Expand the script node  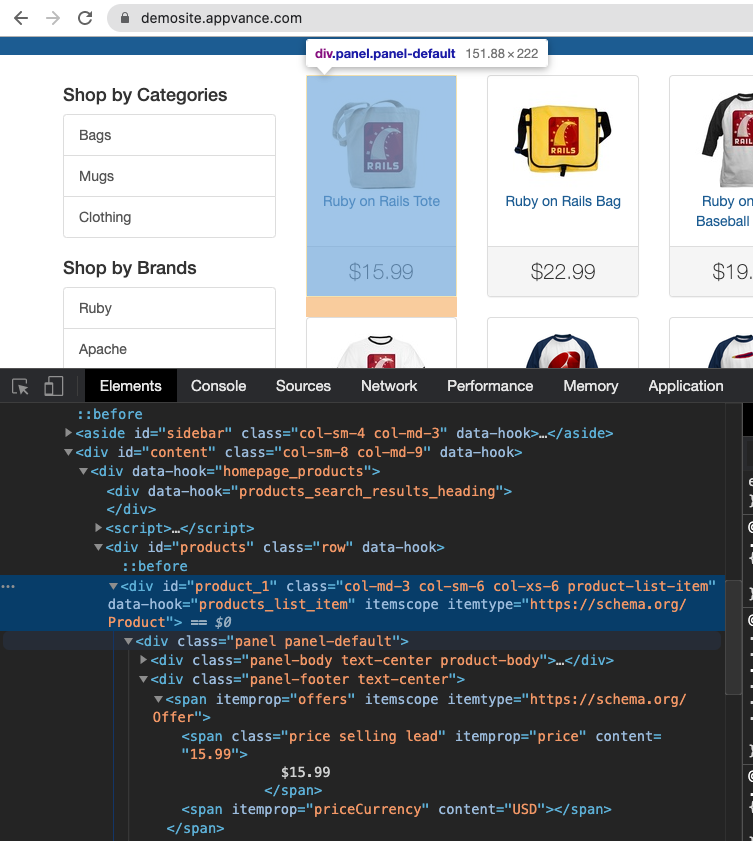[98, 528]
